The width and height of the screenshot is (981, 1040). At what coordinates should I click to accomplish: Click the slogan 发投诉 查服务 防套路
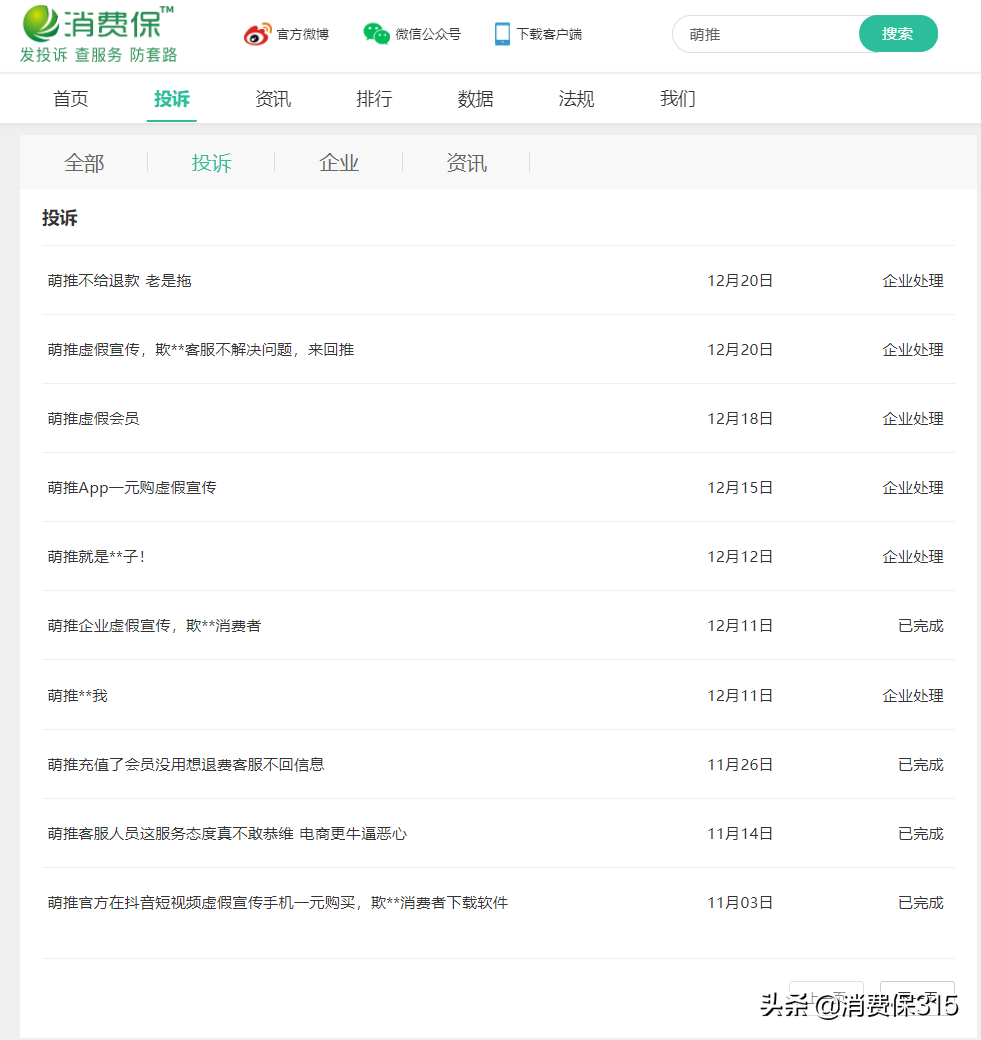pyautogui.click(x=98, y=55)
